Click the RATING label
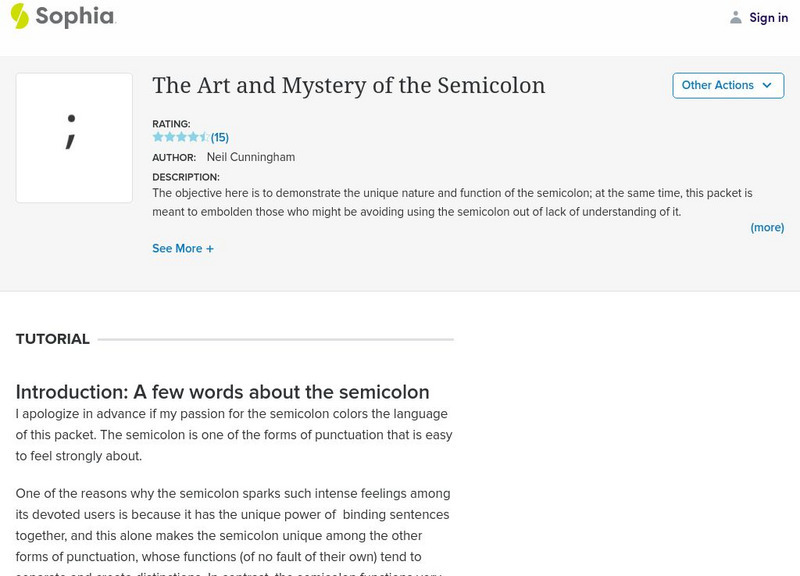Viewport: 800px width, 576px height. (171, 124)
